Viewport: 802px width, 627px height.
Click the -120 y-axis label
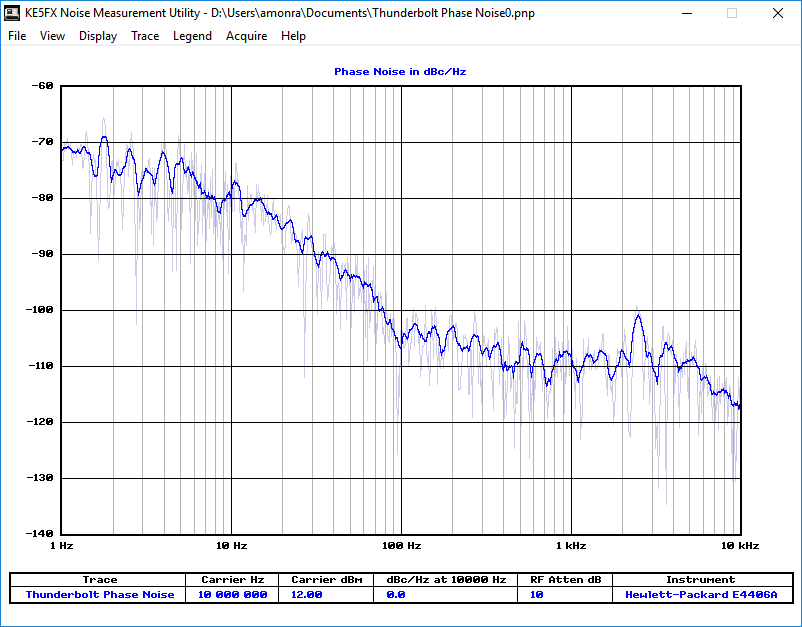(x=39, y=422)
